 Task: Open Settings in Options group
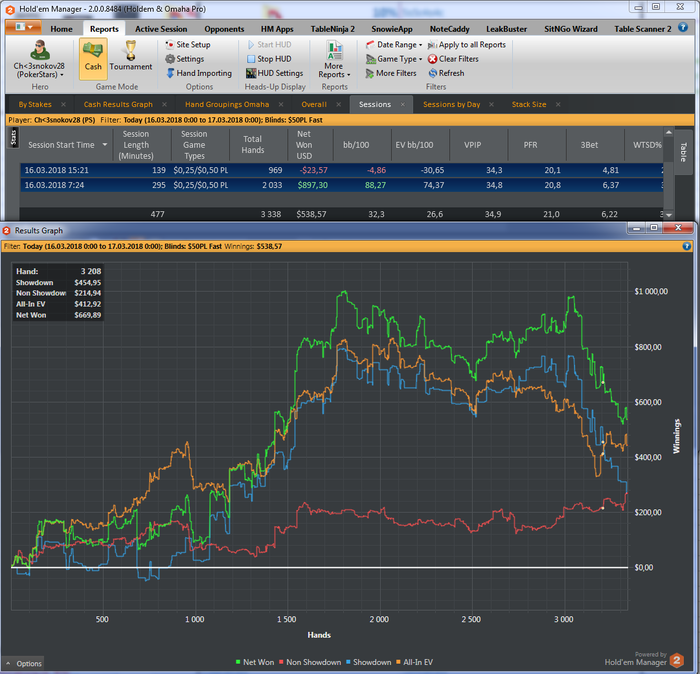pos(185,59)
